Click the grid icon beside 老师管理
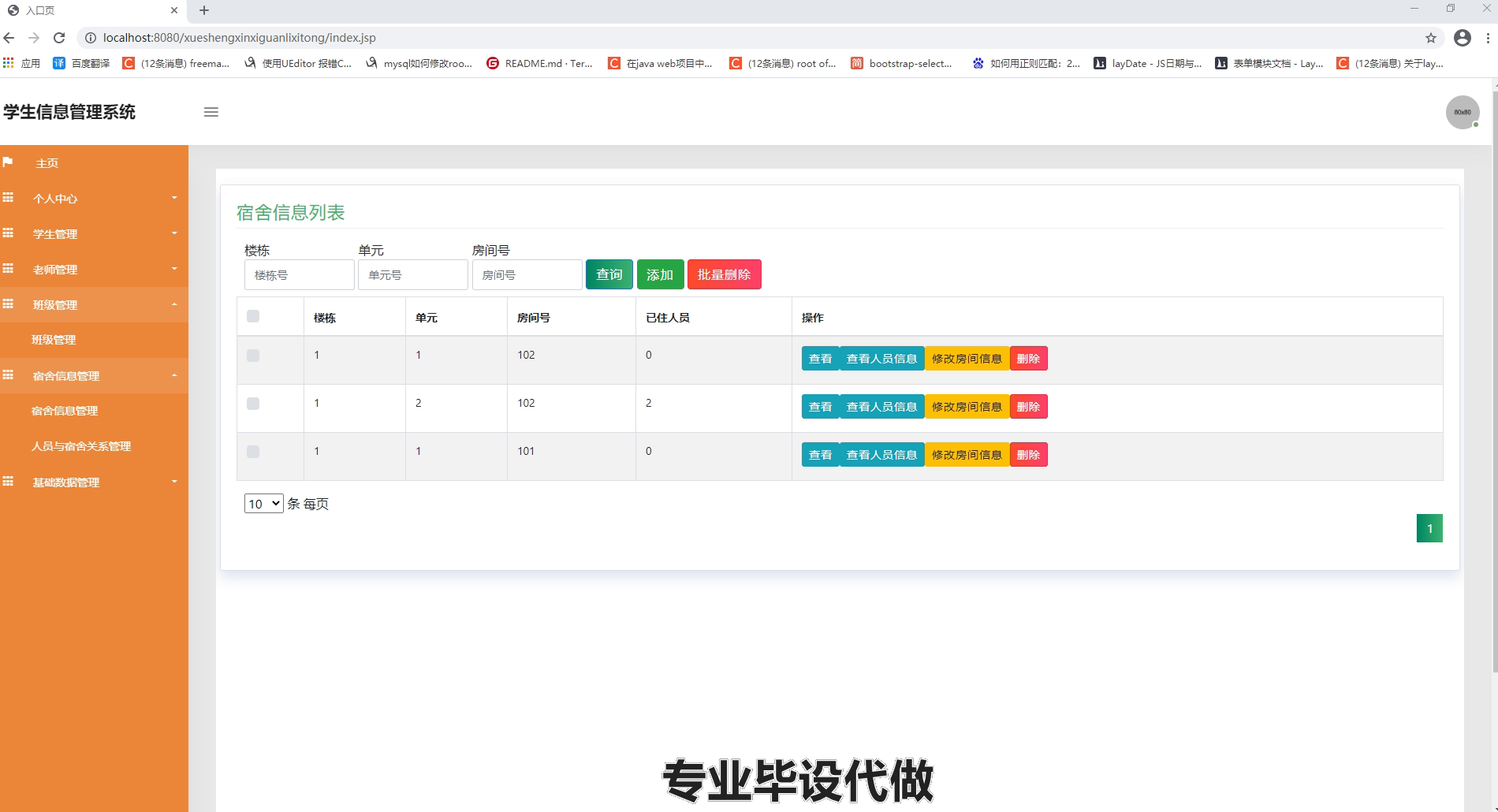Viewport: 1498px width, 812px height. pos(8,269)
